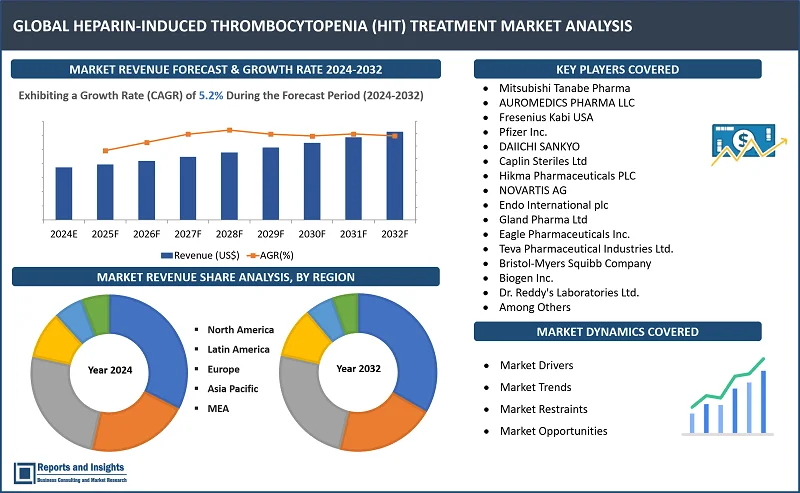Viewport: 800px width, 493px height.
Task: Click 'Market Drivers' item
Action: 536,365
